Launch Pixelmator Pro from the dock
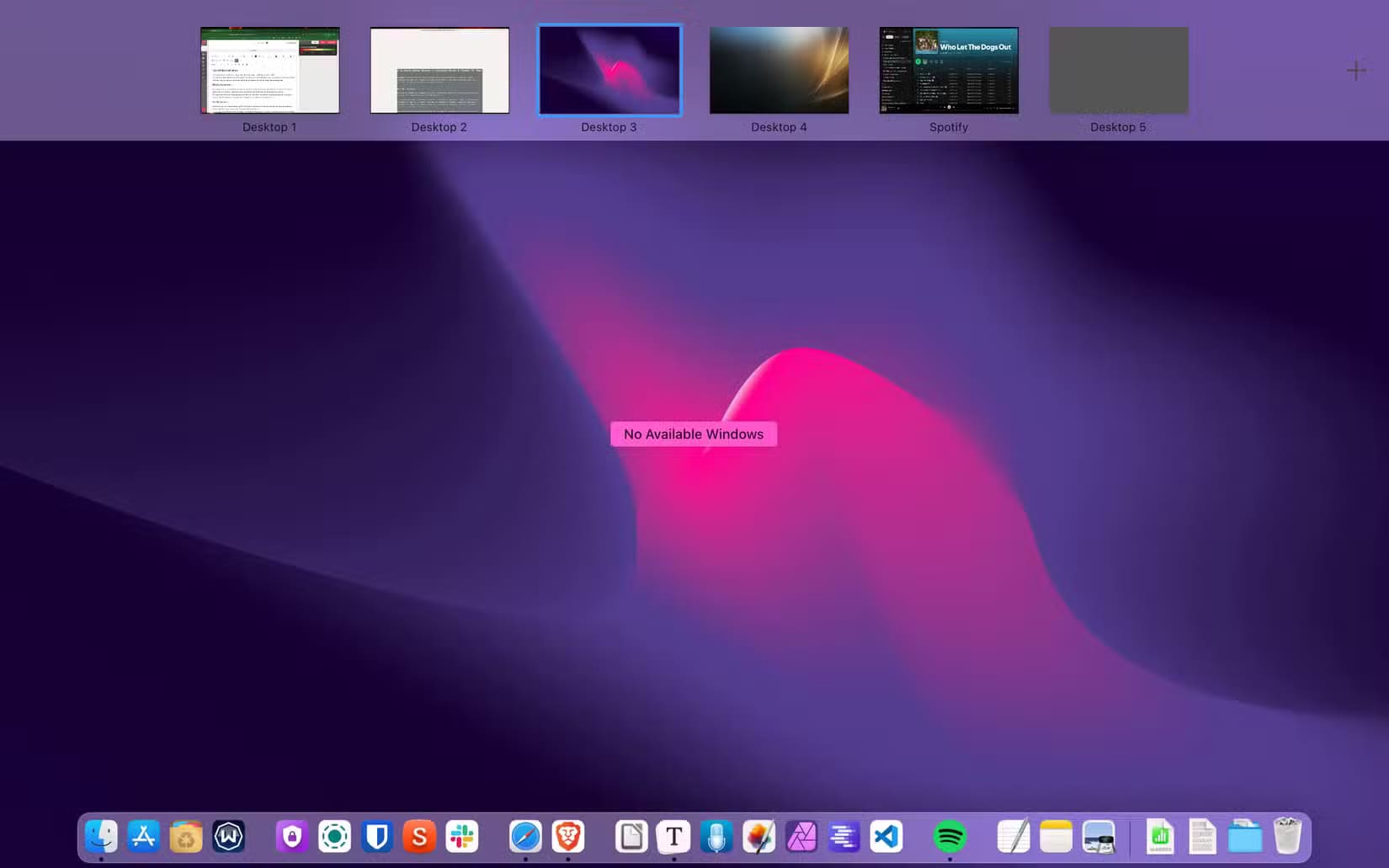Image resolution: width=1389 pixels, height=868 pixels. 758,837
